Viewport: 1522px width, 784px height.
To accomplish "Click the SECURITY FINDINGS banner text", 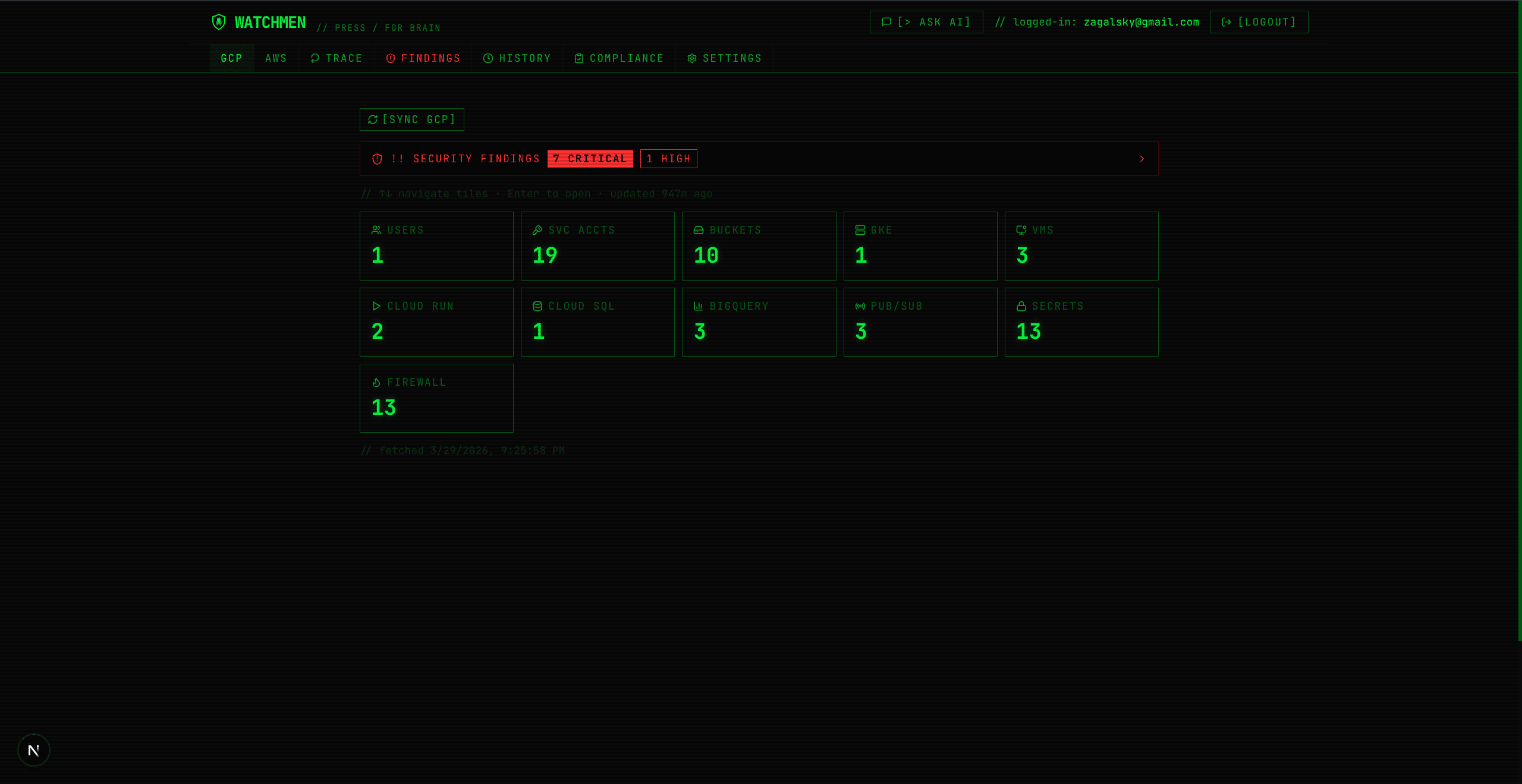I will (x=466, y=159).
